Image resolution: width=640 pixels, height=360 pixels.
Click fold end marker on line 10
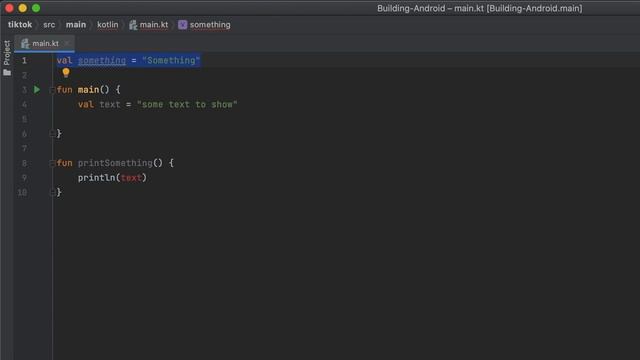coord(52,192)
